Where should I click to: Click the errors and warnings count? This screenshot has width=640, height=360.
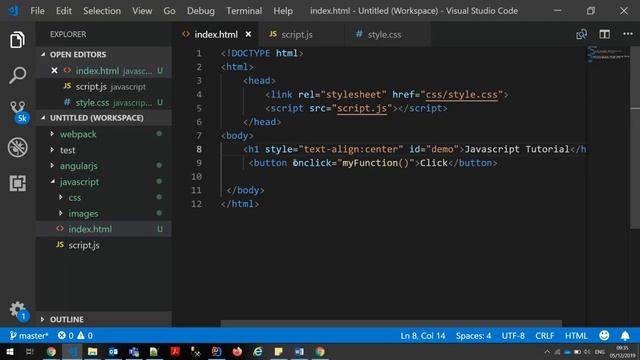point(75,336)
